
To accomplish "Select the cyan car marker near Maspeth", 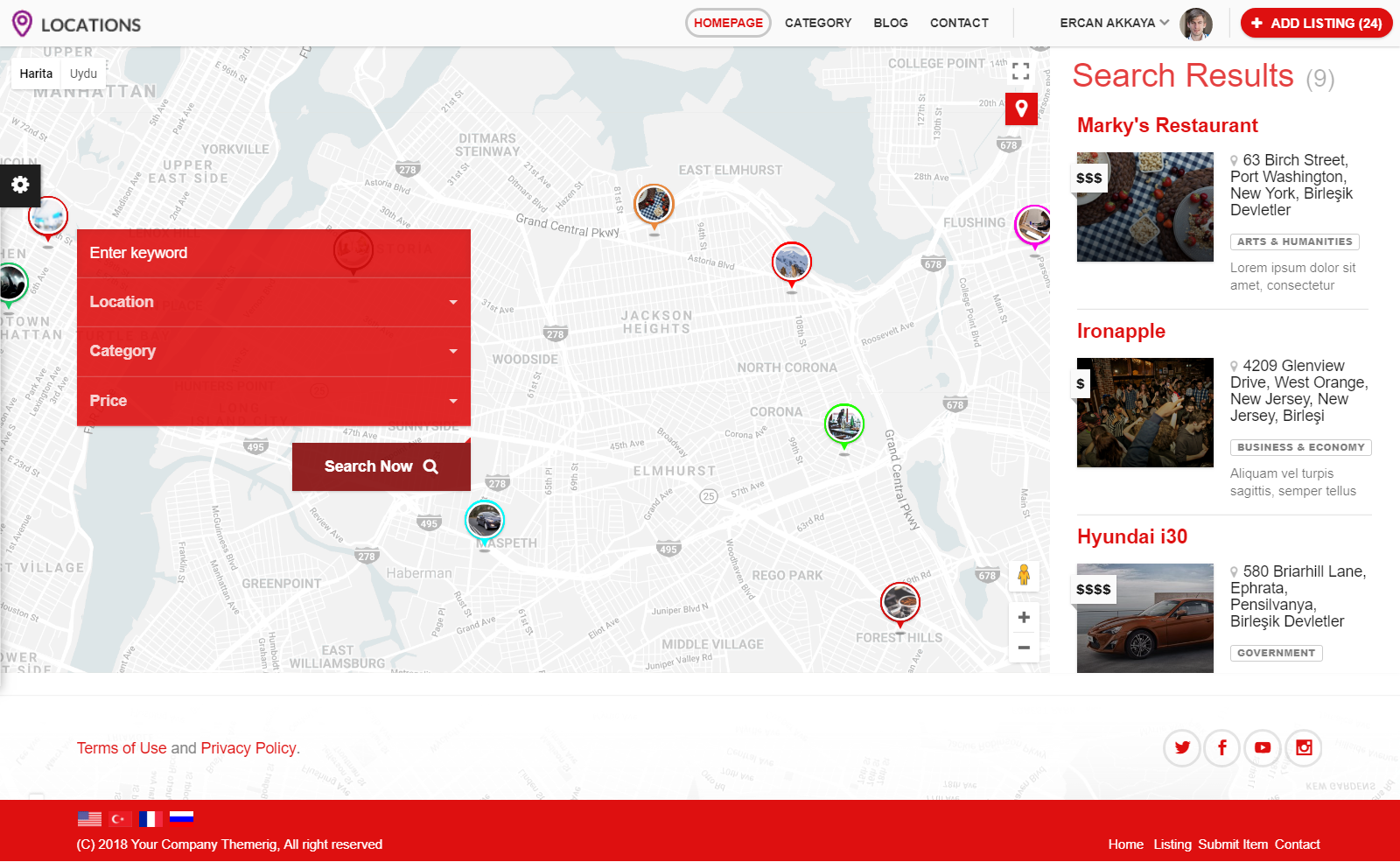I will pyautogui.click(x=485, y=522).
